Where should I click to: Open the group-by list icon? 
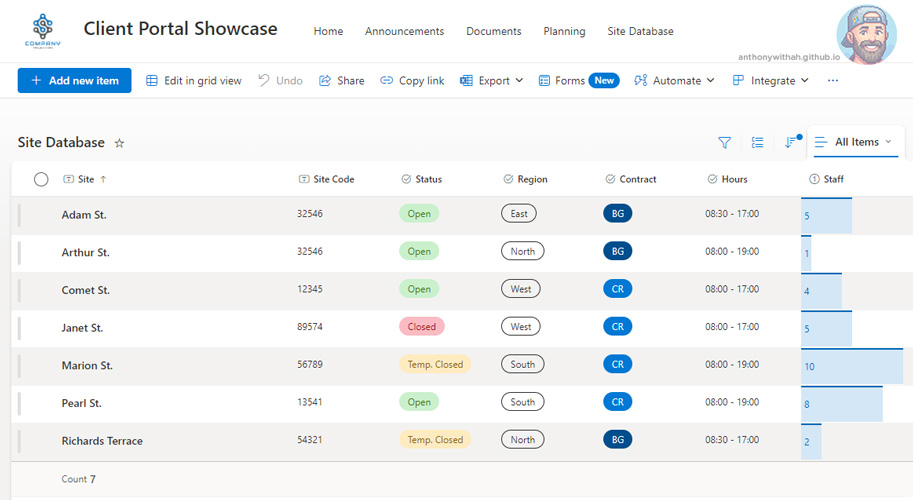(x=757, y=143)
